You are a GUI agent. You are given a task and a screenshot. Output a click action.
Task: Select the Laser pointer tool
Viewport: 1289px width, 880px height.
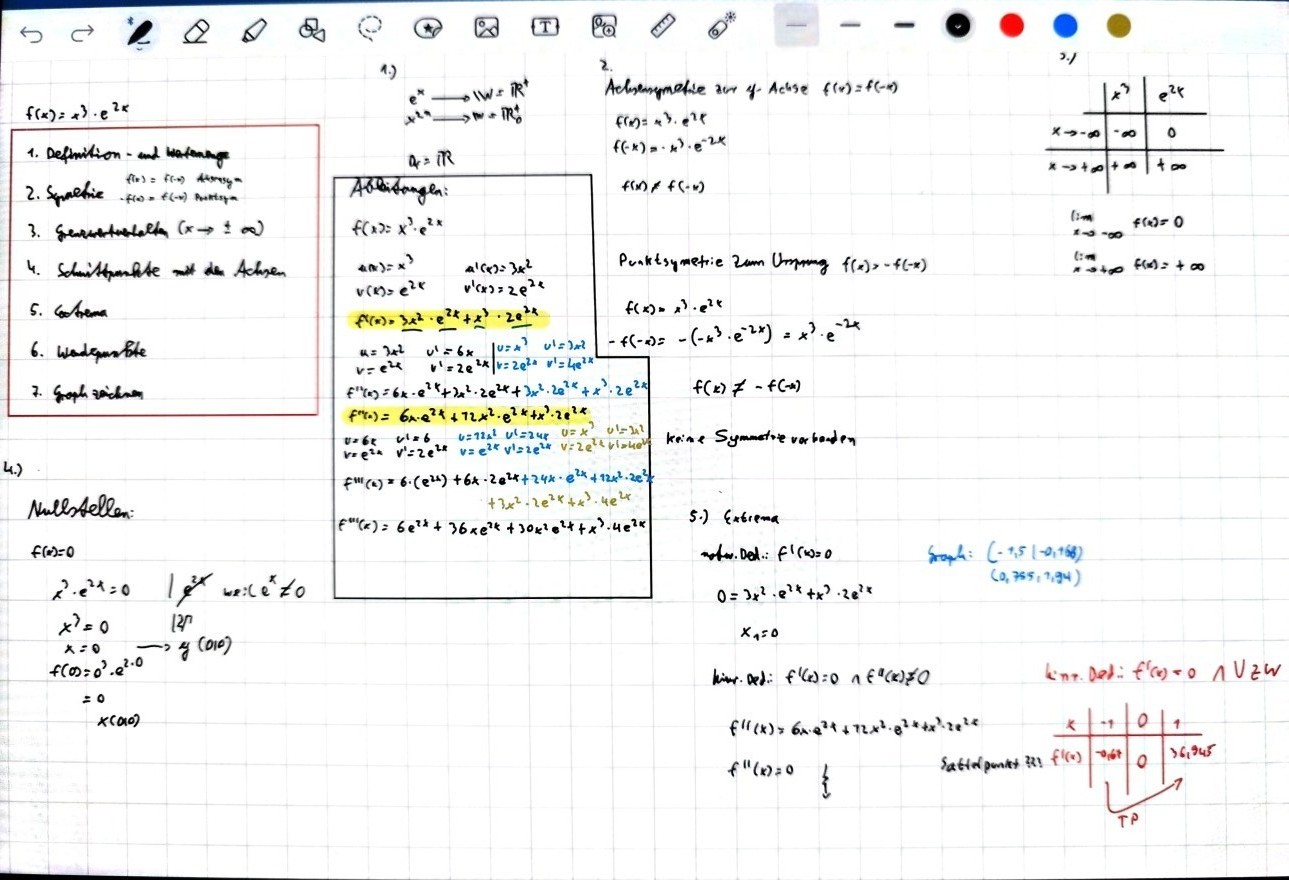point(721,26)
